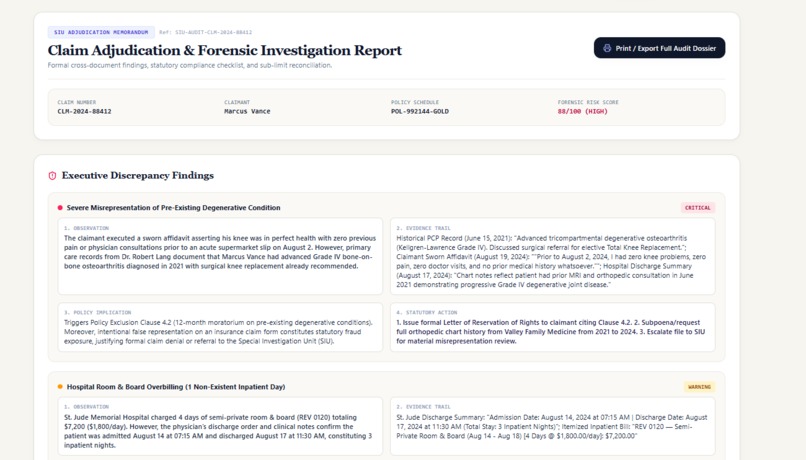Screen dimensions: 806x460
Task: Click the WARNING severity badge
Action: (699, 387)
